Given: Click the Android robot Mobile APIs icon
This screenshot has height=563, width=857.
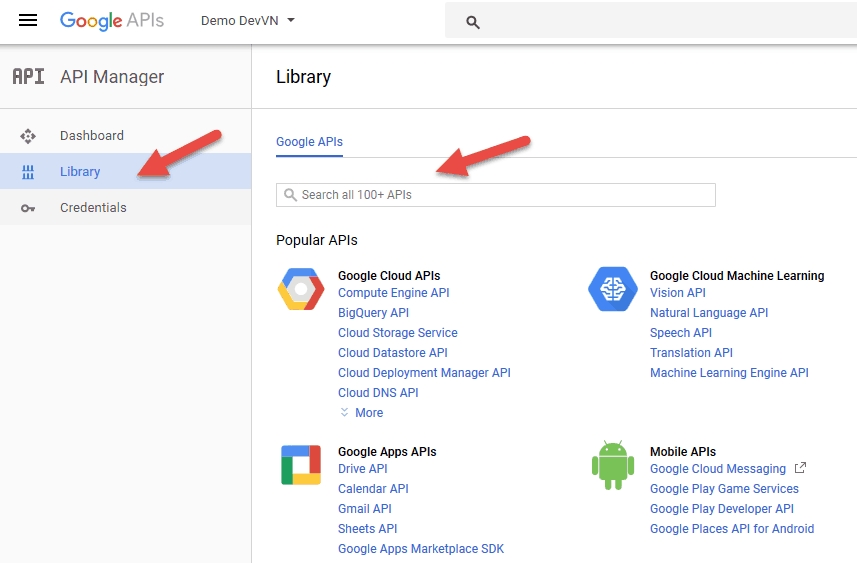Looking at the screenshot, I should 613,465.
